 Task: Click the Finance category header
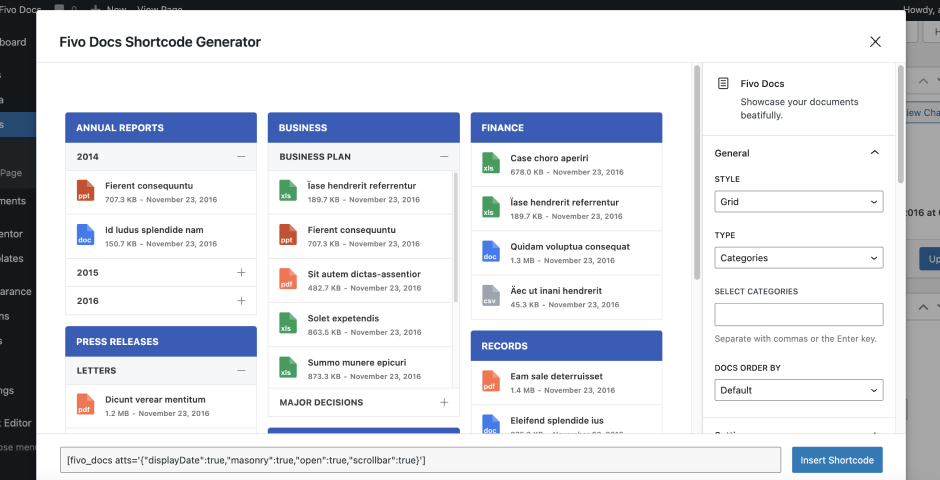click(566, 128)
